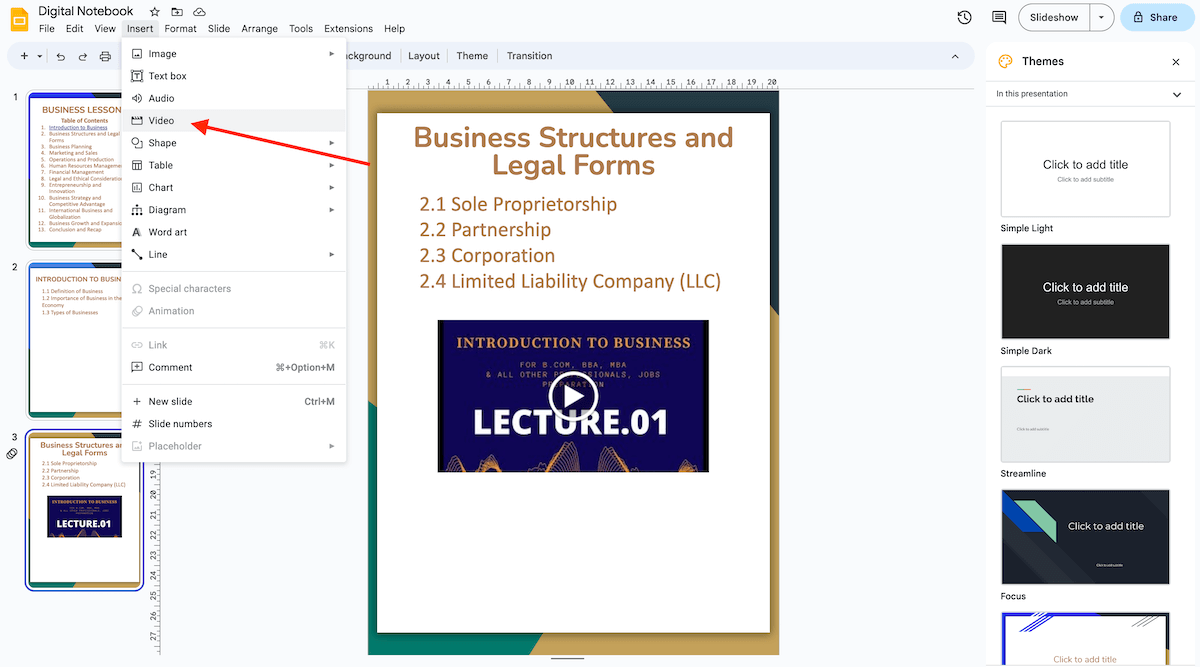Click '2.2 Partnership' text on slide
This screenshot has height=667, width=1200.
click(x=485, y=230)
